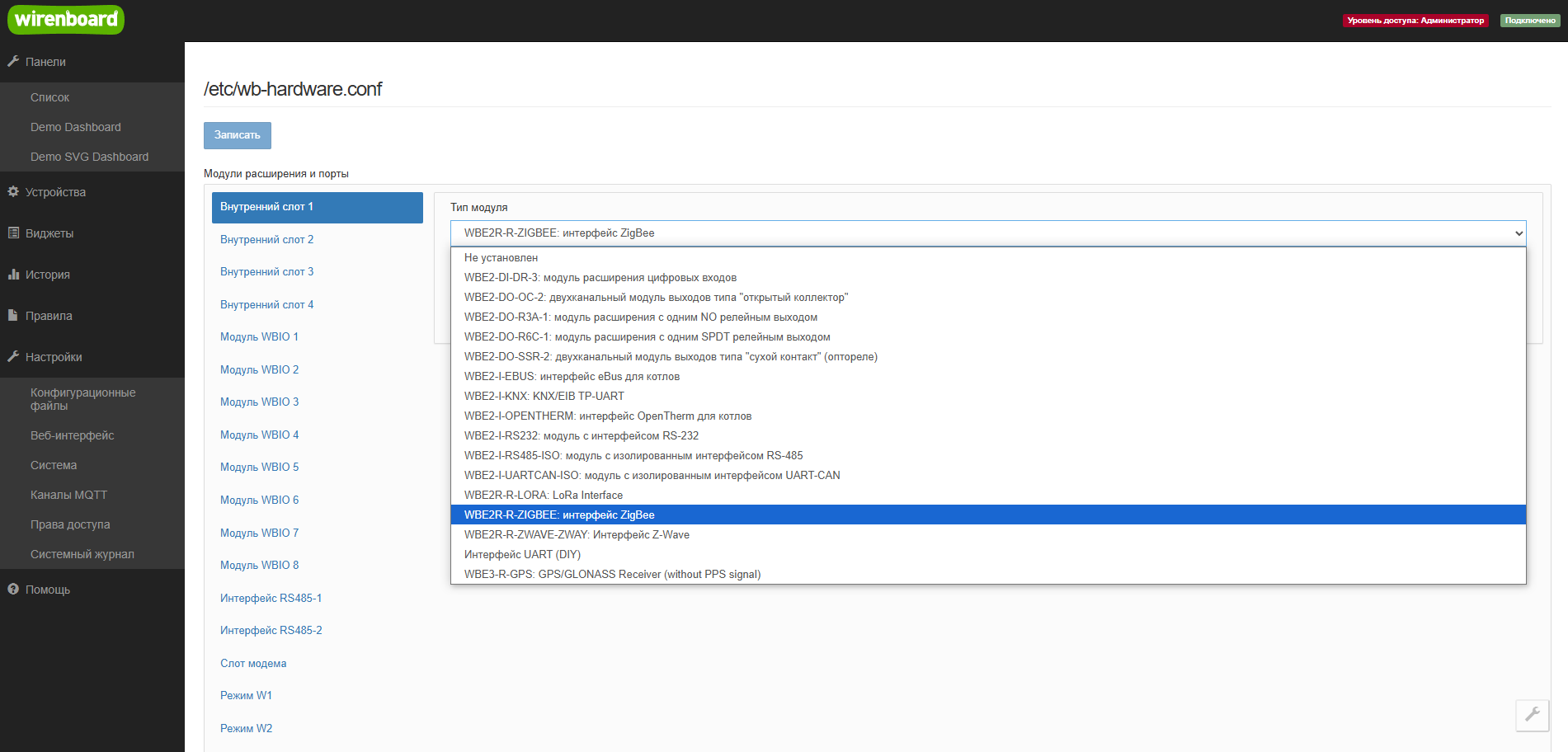Click the question mark icon beside Помощь
This screenshot has height=752, width=1568.
(13, 589)
